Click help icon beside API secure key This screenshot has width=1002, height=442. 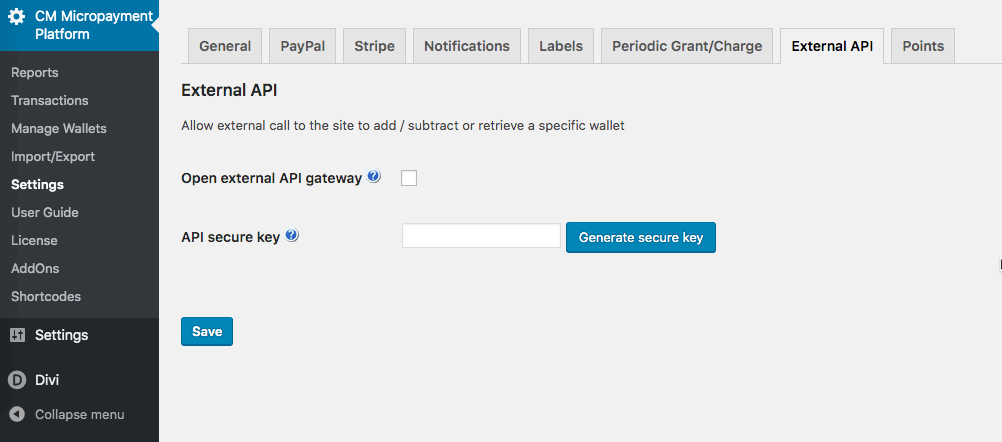point(292,236)
